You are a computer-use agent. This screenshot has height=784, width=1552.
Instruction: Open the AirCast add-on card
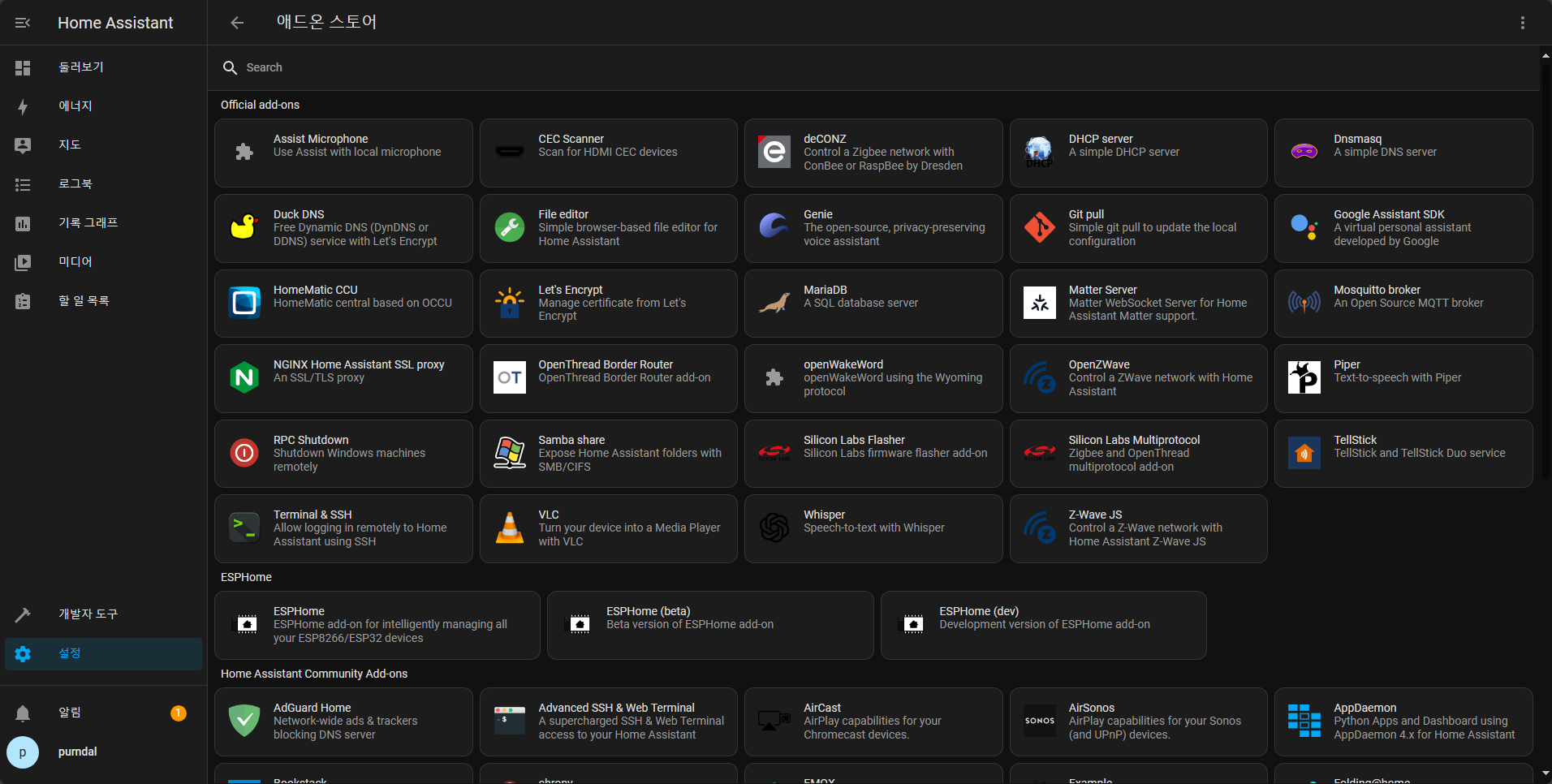[x=873, y=722]
